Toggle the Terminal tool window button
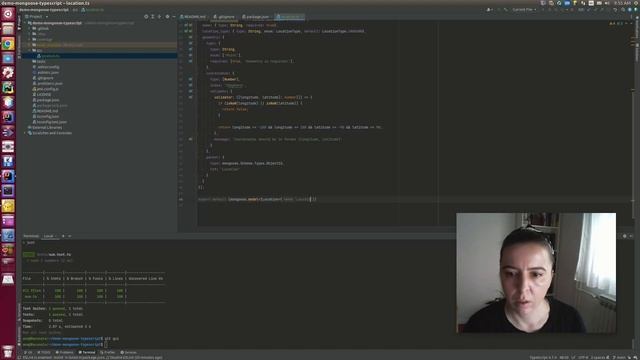 tap(87, 352)
